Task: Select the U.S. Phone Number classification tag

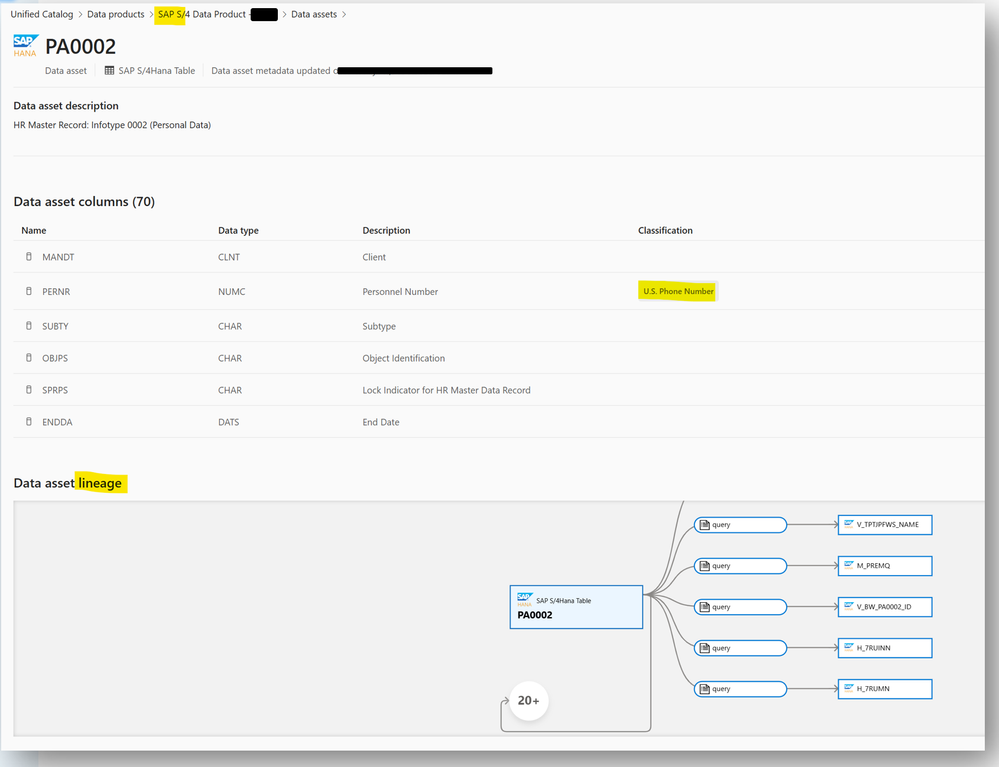Action: pos(678,291)
